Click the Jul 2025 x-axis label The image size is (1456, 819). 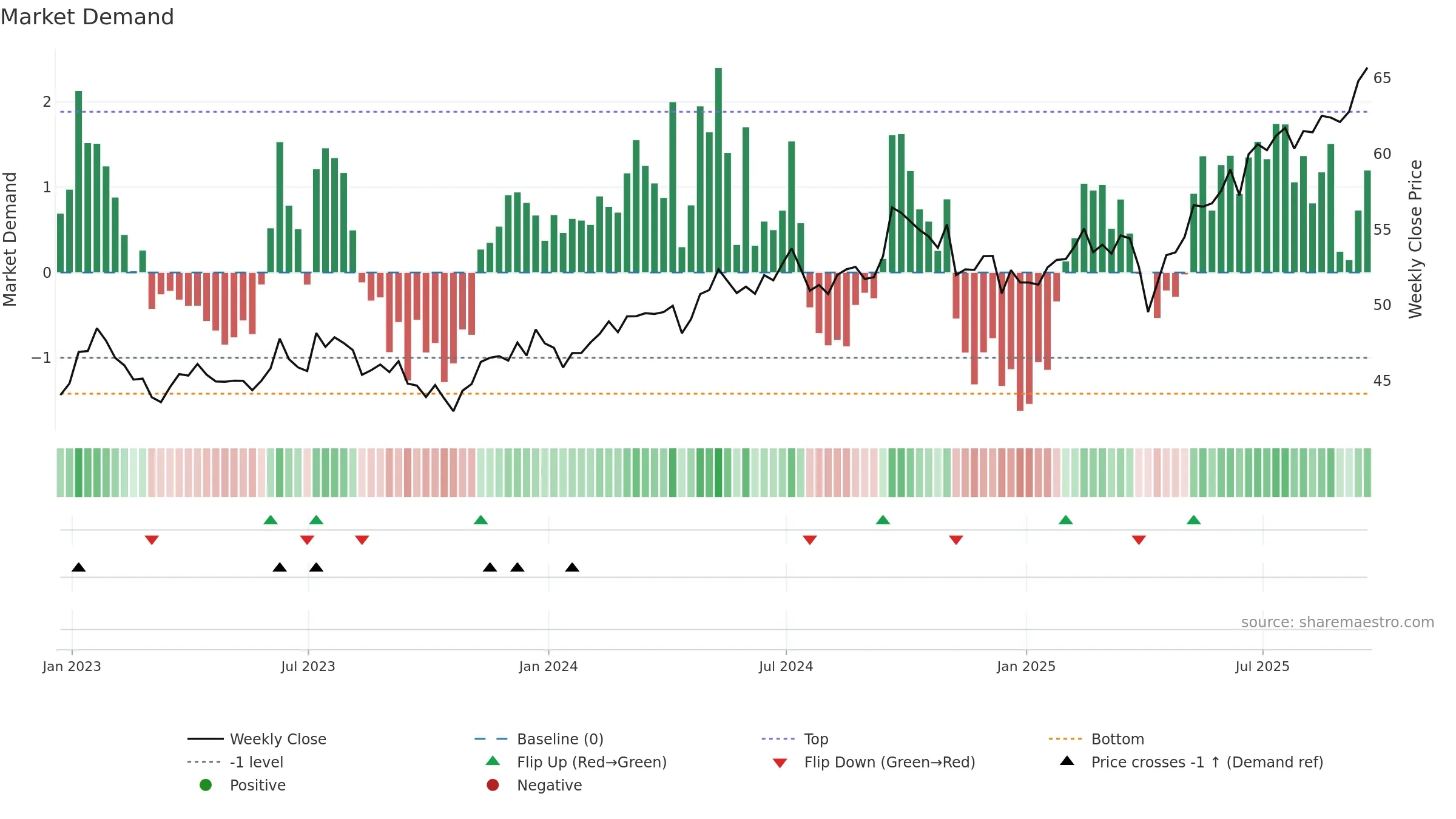(1262, 666)
